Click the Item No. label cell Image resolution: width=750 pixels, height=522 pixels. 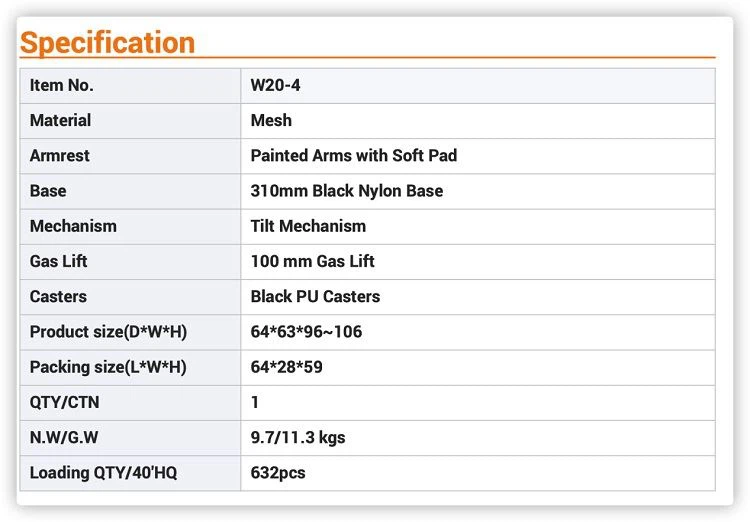tap(62, 85)
